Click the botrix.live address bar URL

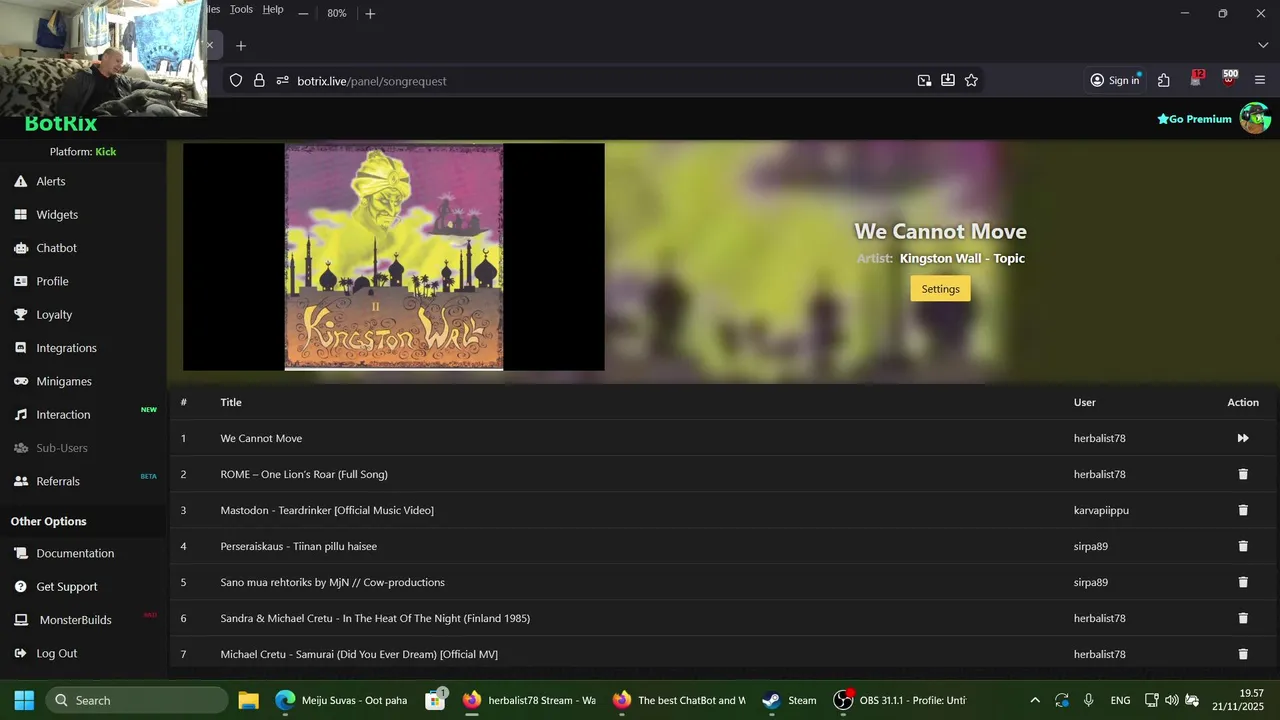point(372,81)
